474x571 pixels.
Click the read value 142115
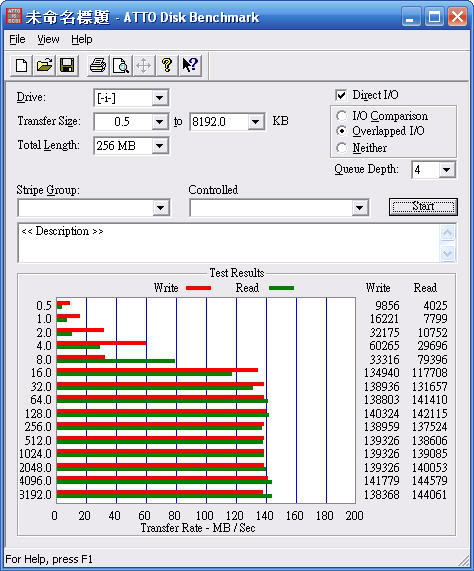pos(430,413)
